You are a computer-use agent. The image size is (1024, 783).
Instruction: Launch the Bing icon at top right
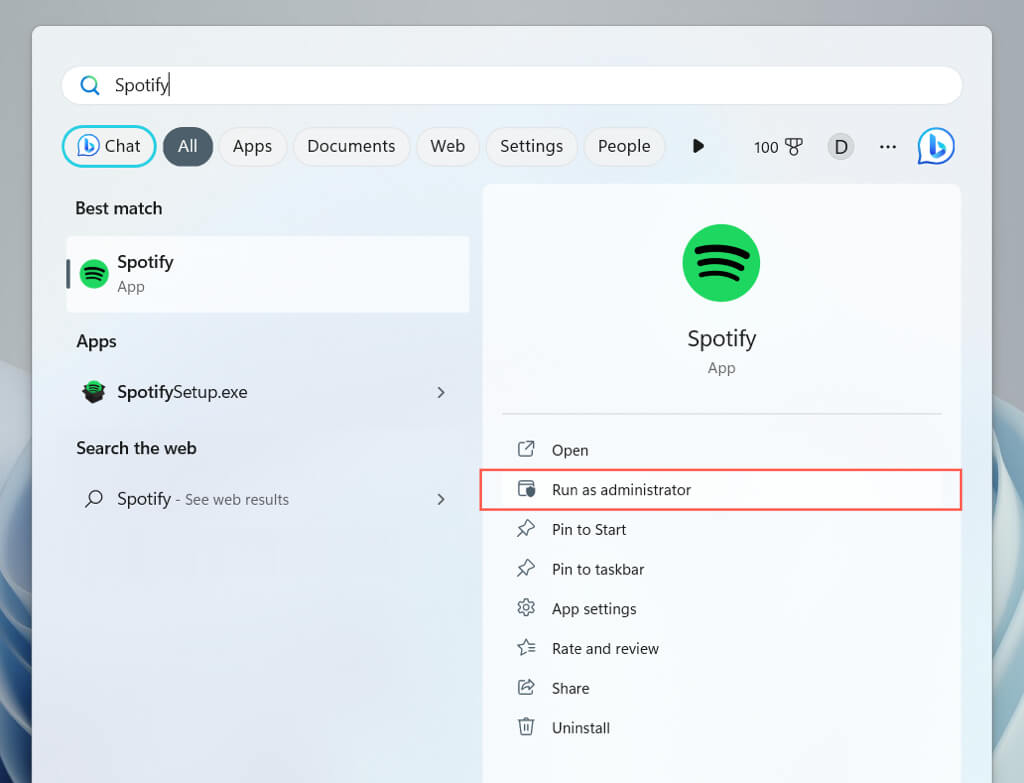pyautogui.click(x=936, y=146)
